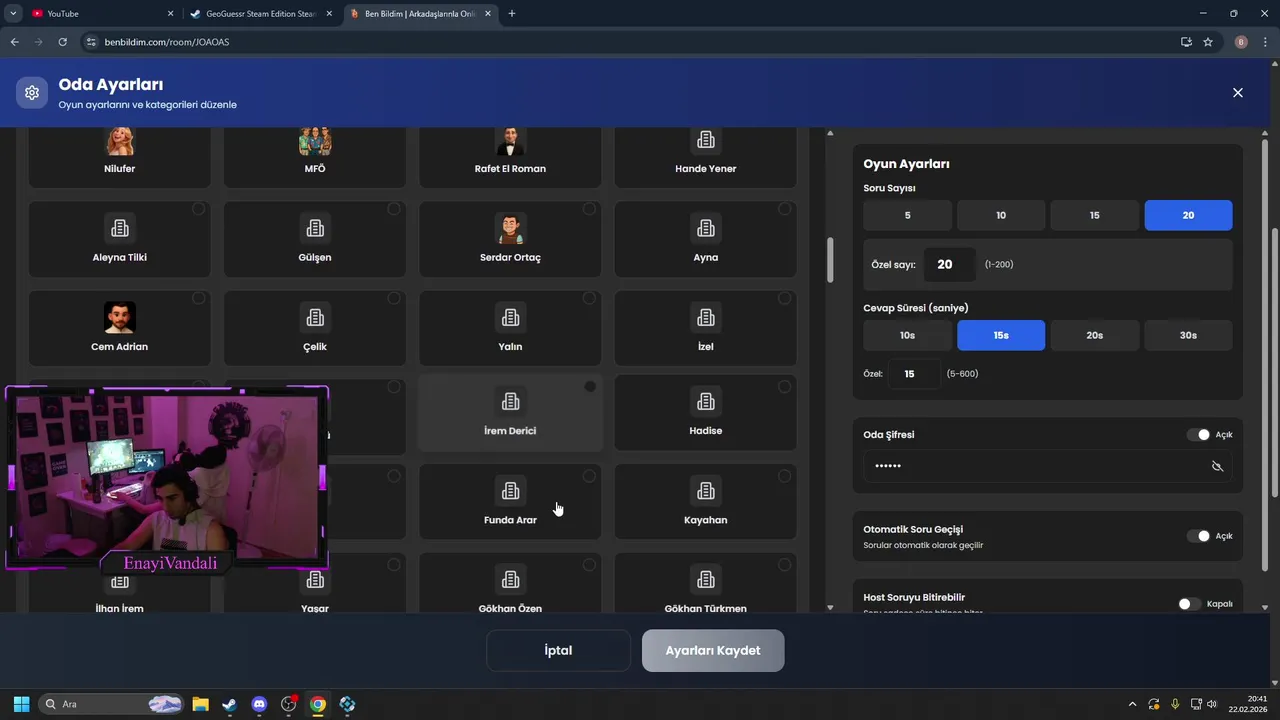Set answer time to 10s

[907, 335]
